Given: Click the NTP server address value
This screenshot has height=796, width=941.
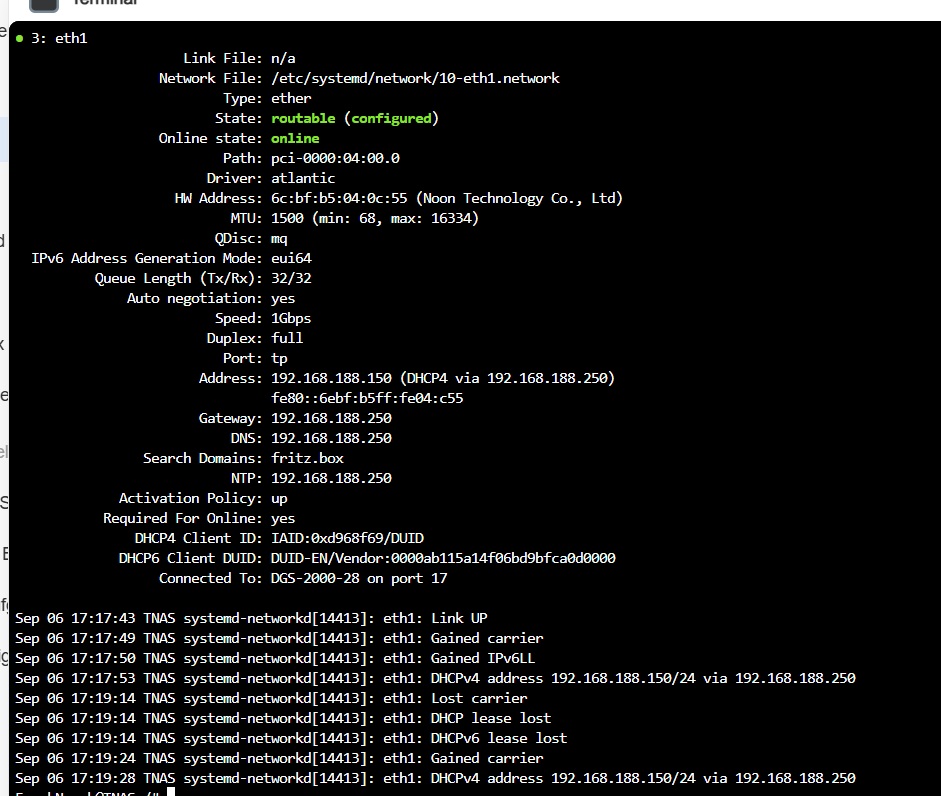Looking at the screenshot, I should (331, 478).
